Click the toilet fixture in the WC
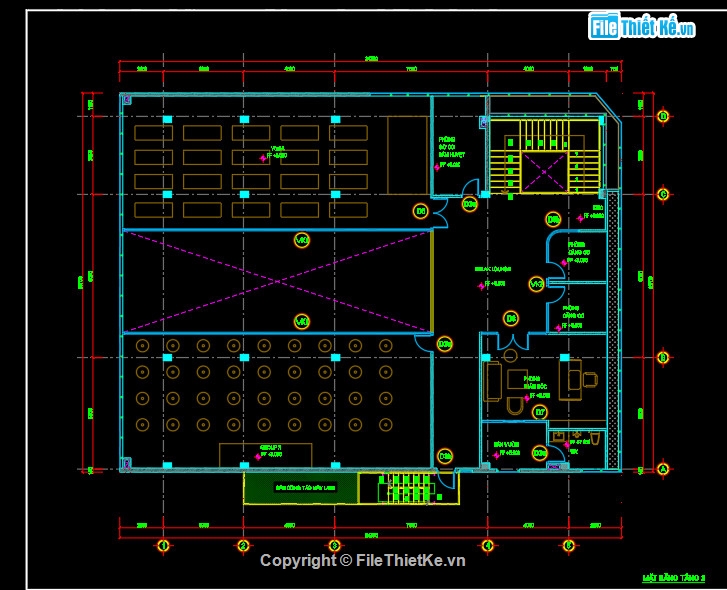 point(596,438)
